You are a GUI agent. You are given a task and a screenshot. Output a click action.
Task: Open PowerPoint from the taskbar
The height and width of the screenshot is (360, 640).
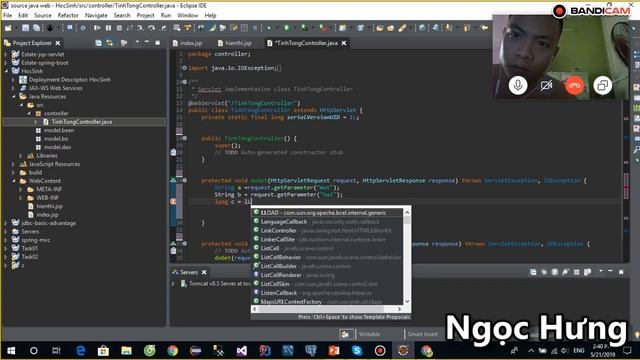tap(334, 351)
